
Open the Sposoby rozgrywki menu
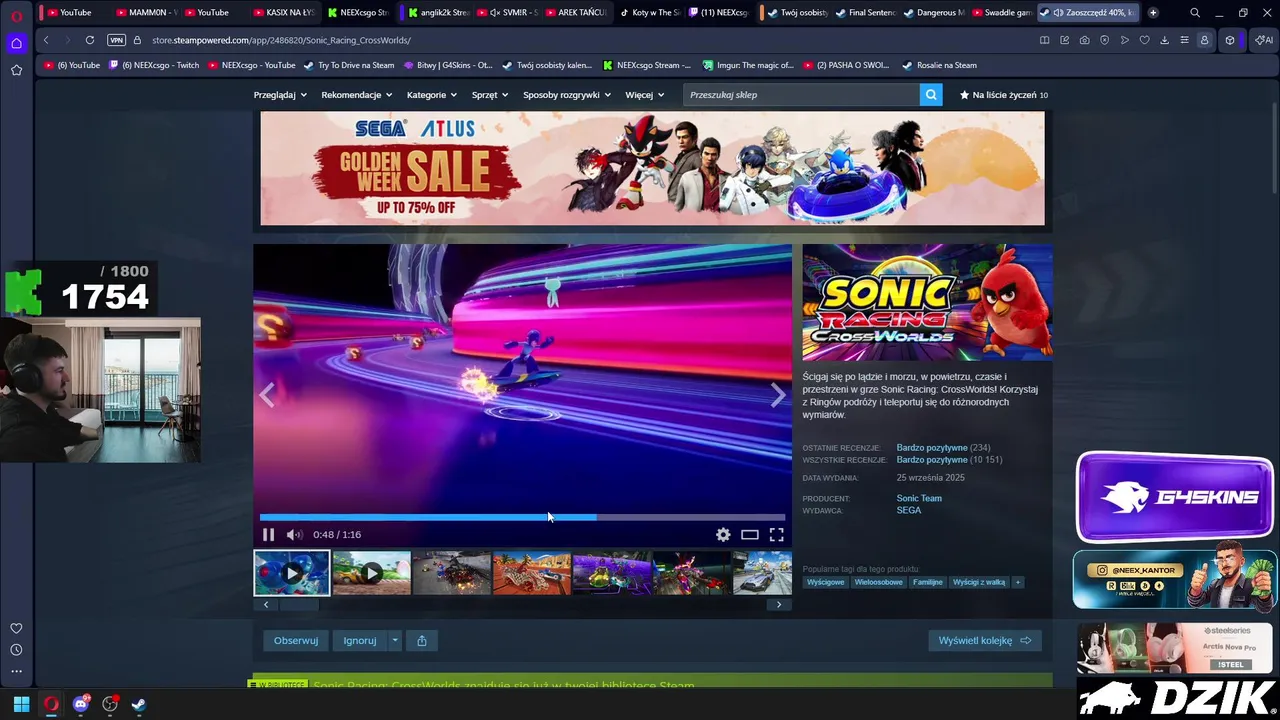click(x=567, y=95)
